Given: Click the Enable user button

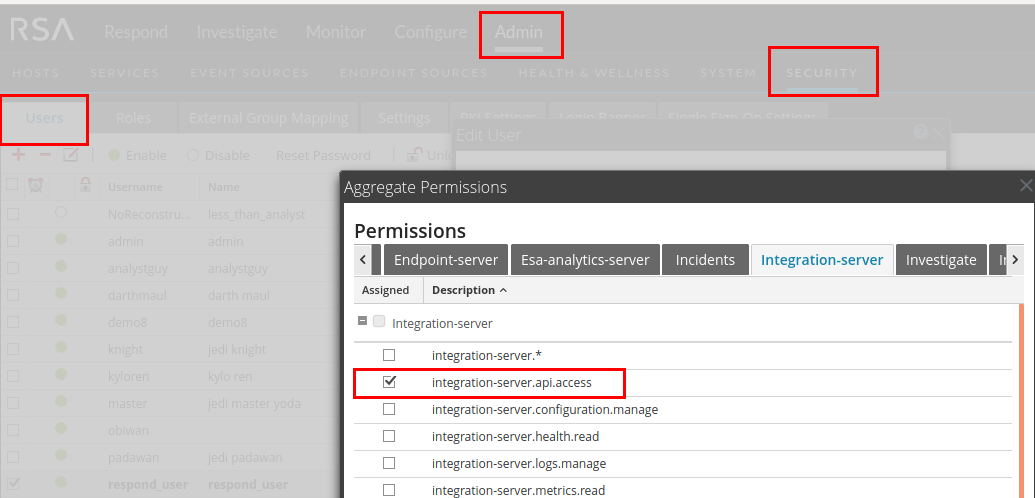Looking at the screenshot, I should tap(137, 155).
